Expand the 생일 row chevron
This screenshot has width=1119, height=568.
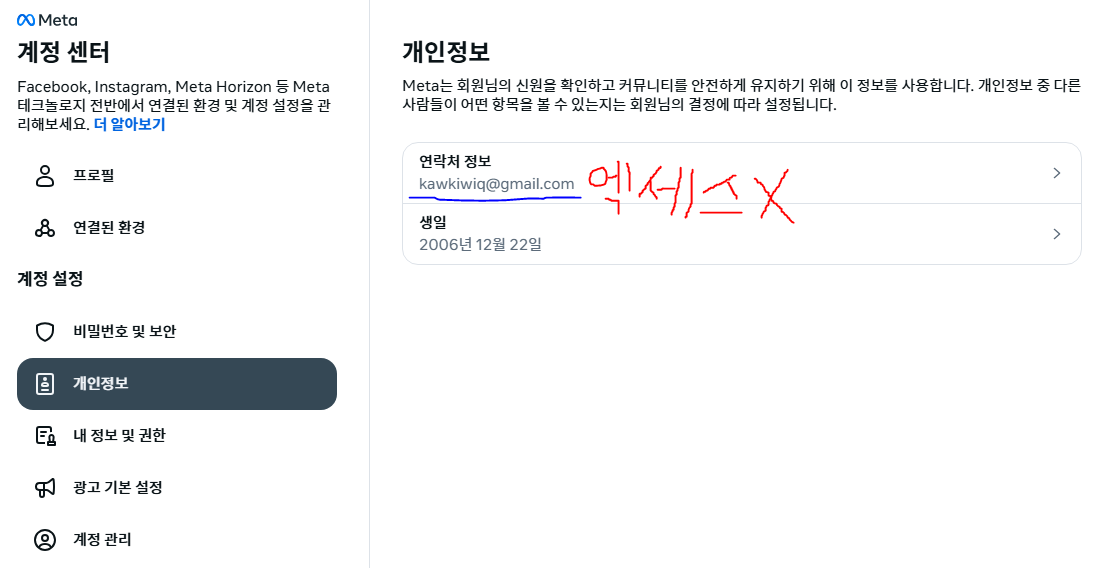(1057, 234)
